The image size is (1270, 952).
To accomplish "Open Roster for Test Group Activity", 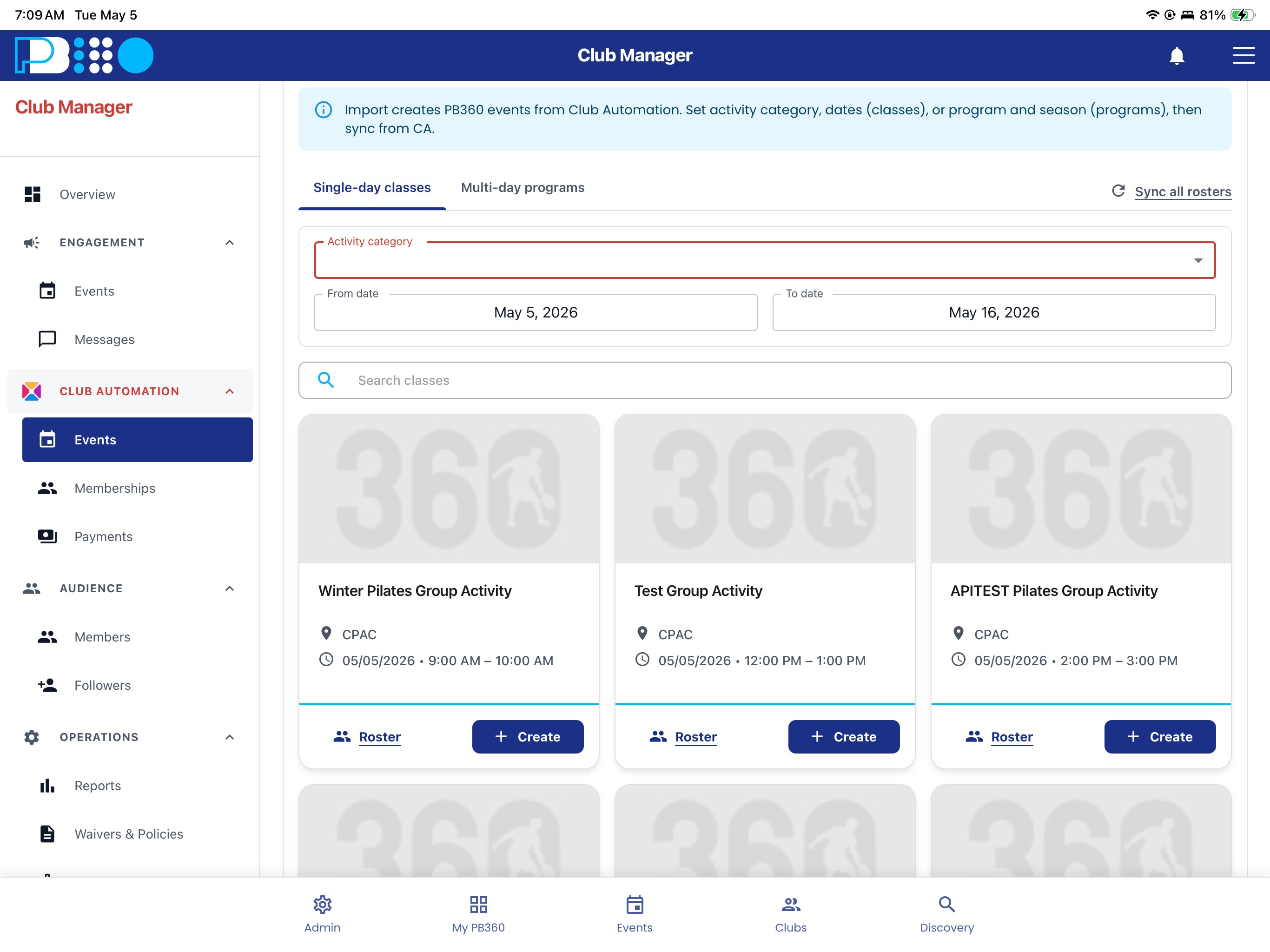I will point(683,737).
